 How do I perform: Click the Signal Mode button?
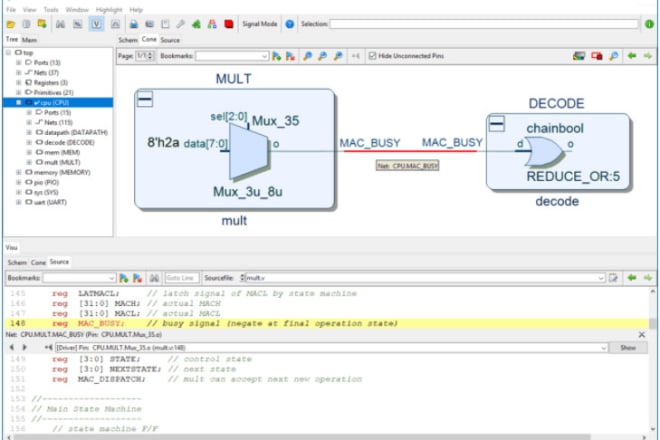260,24
